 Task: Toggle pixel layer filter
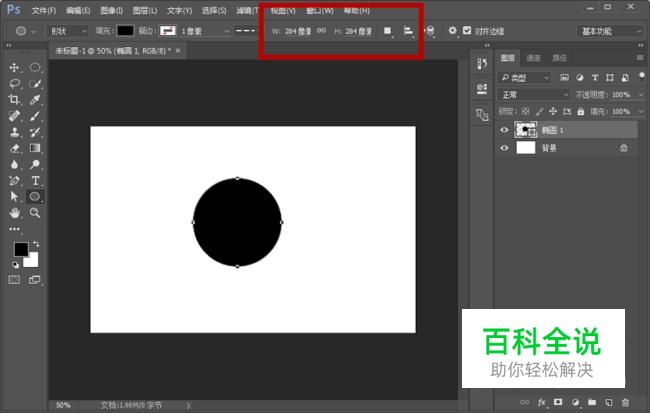click(x=564, y=78)
